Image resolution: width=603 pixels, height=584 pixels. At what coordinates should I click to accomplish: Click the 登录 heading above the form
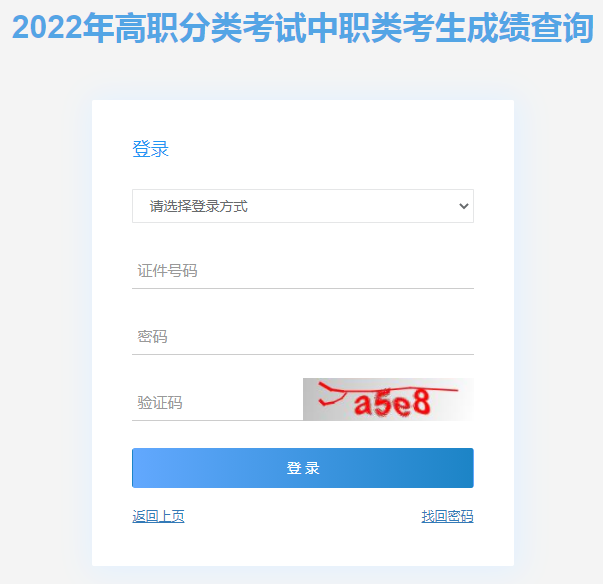point(150,149)
